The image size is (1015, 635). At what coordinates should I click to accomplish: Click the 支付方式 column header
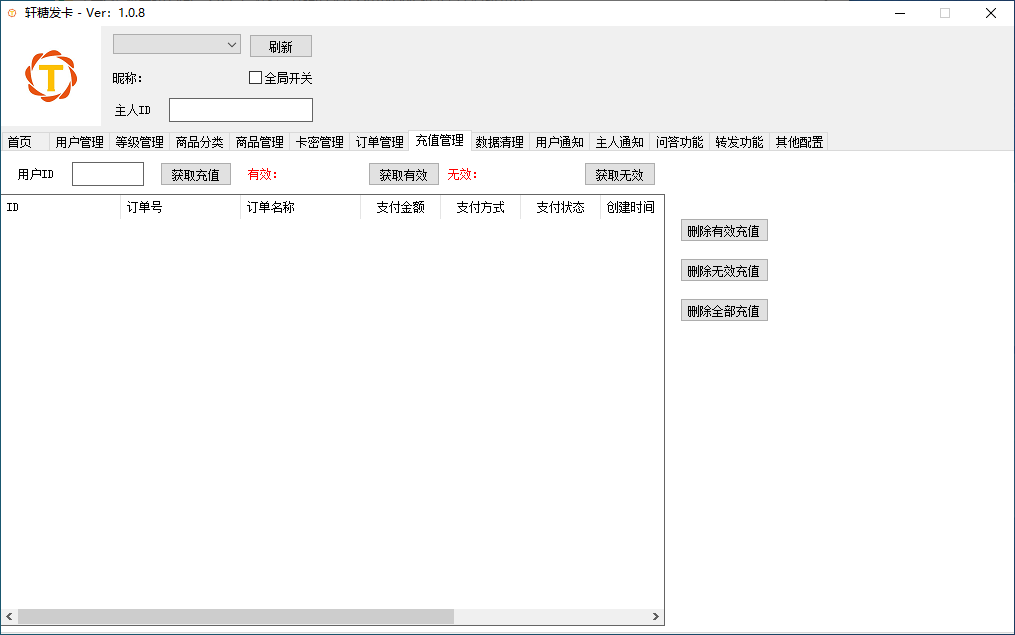480,207
